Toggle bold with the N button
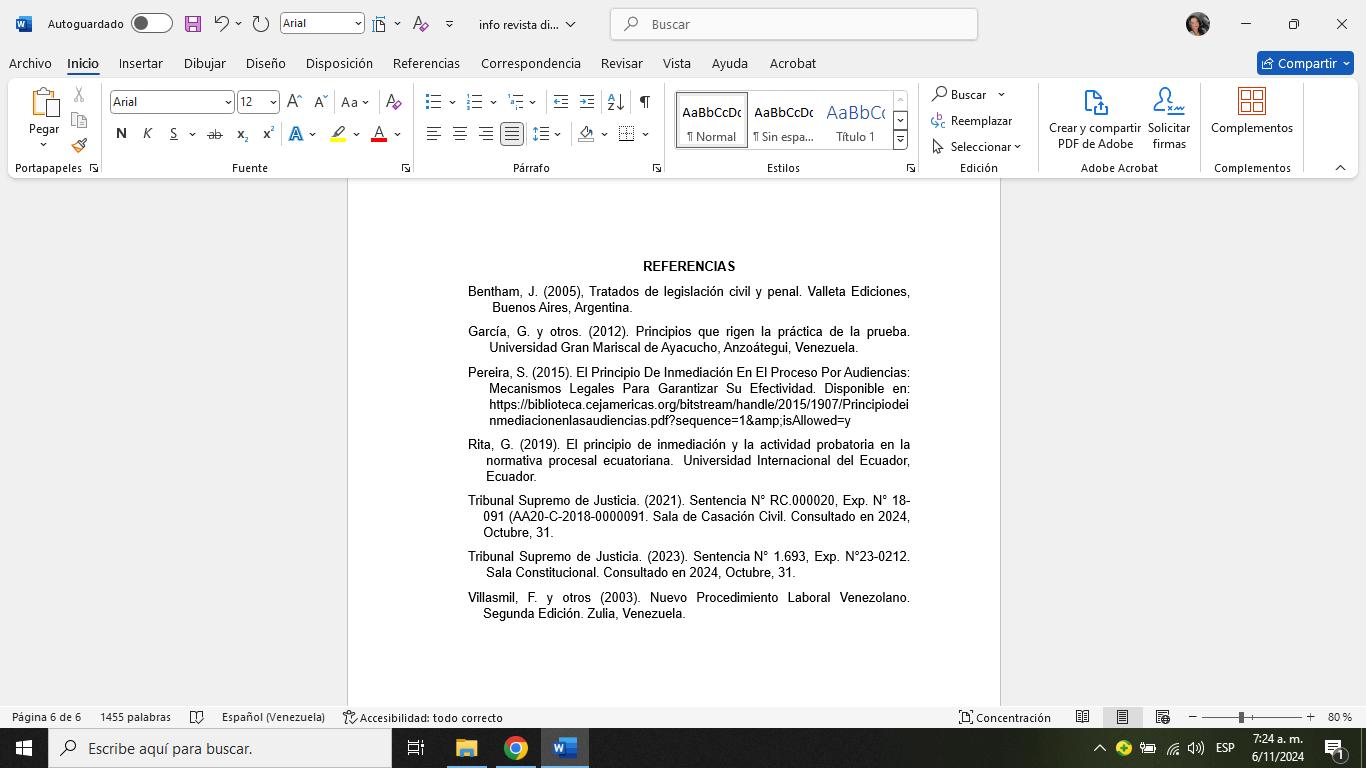The image size is (1366, 768). [121, 134]
